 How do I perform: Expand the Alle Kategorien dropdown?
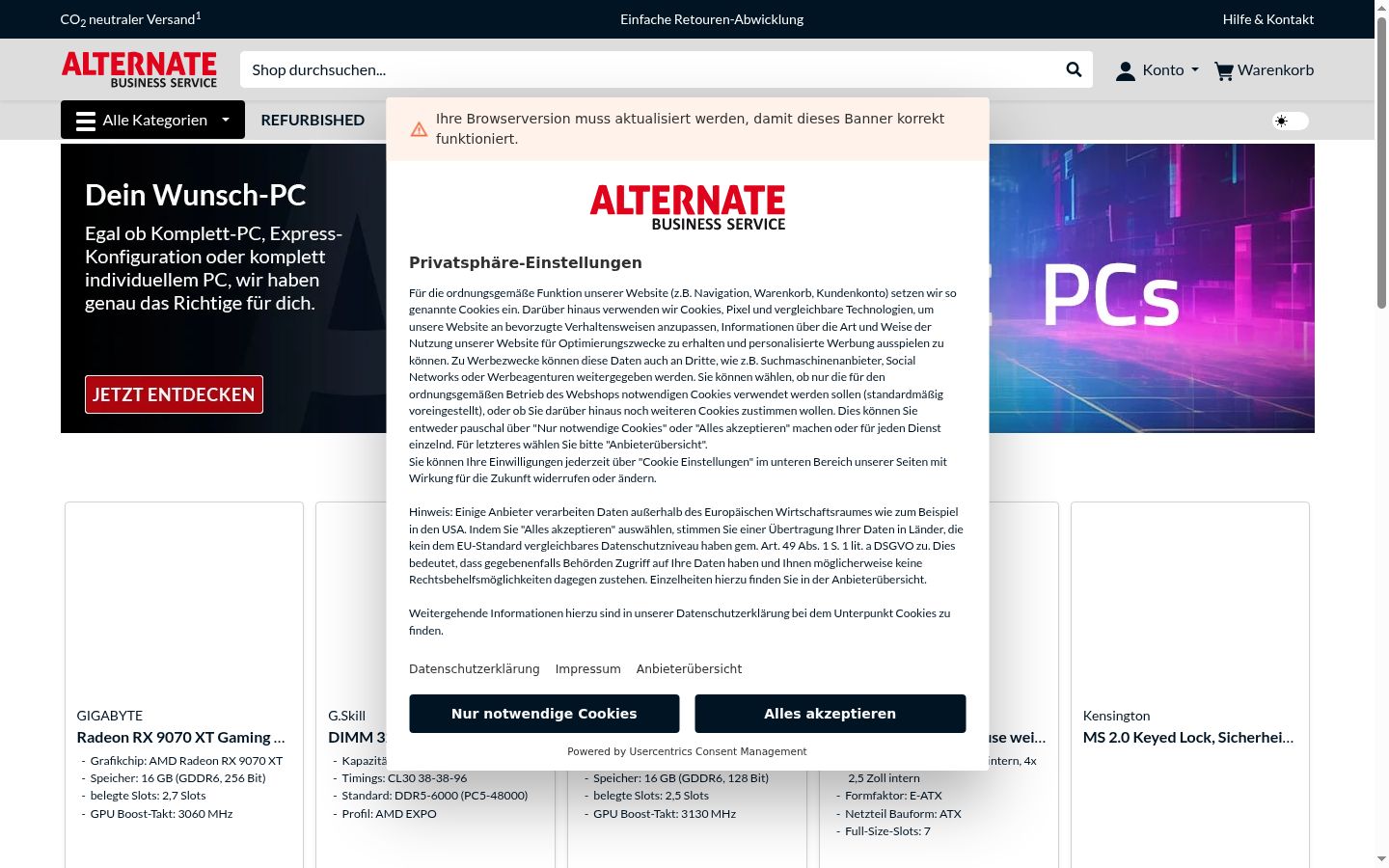coord(226,120)
